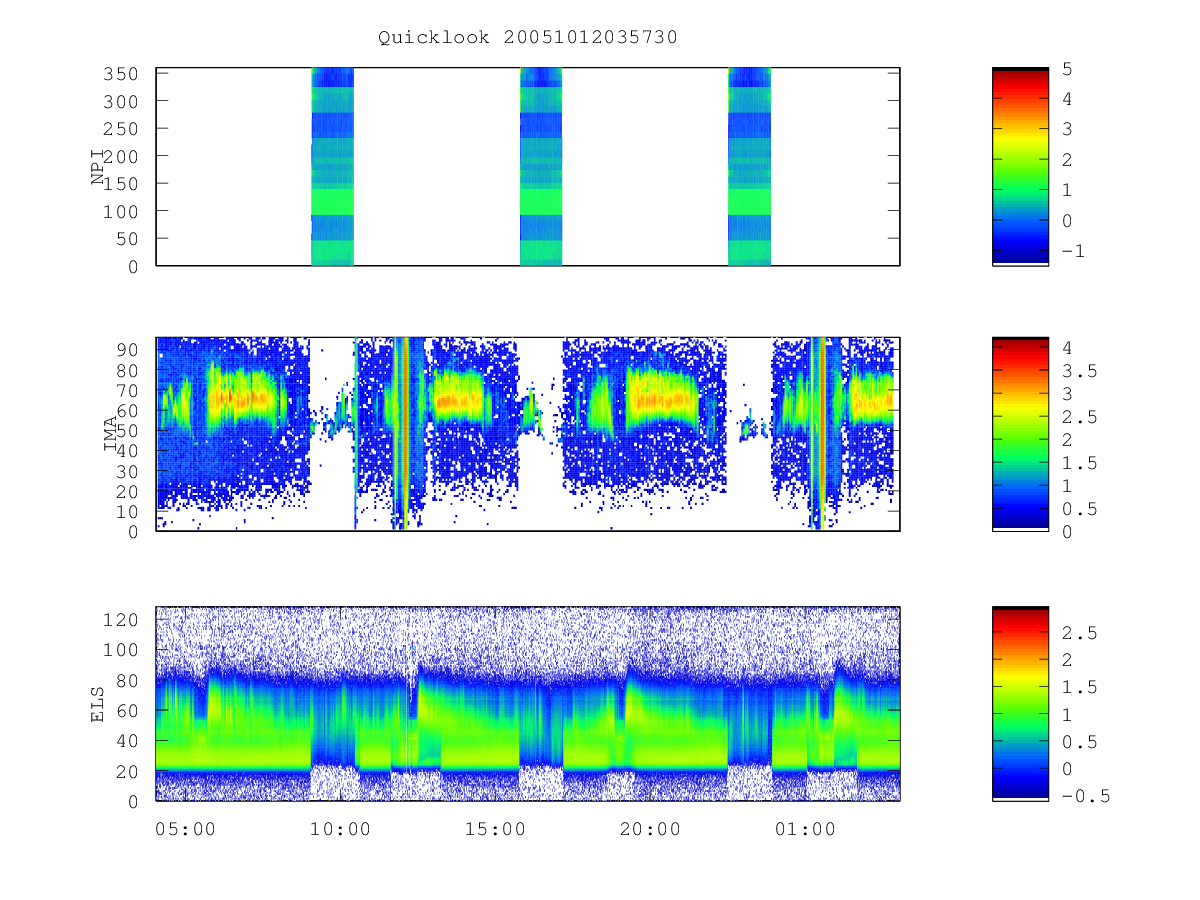This screenshot has width=1200, height=900.
Task: Click the 10:00 time tick label
Action: (x=341, y=829)
